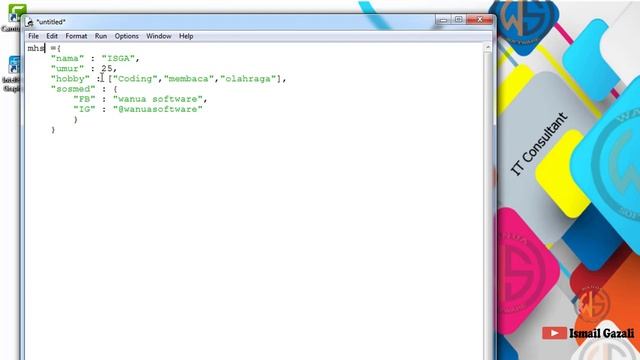Viewport: 640px width, 360px height.
Task: Click the "@wanuasoftware" string
Action: tap(158, 109)
